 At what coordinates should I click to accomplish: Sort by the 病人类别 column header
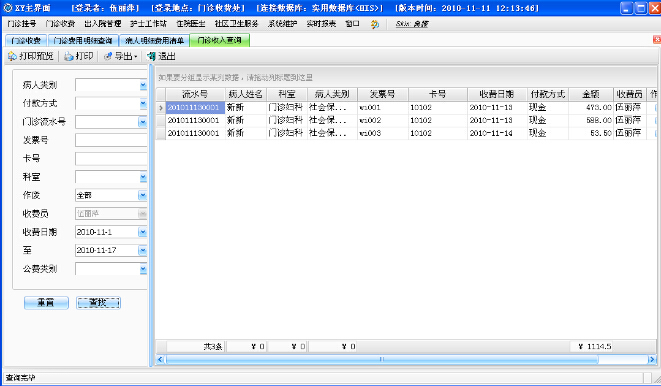pos(332,94)
